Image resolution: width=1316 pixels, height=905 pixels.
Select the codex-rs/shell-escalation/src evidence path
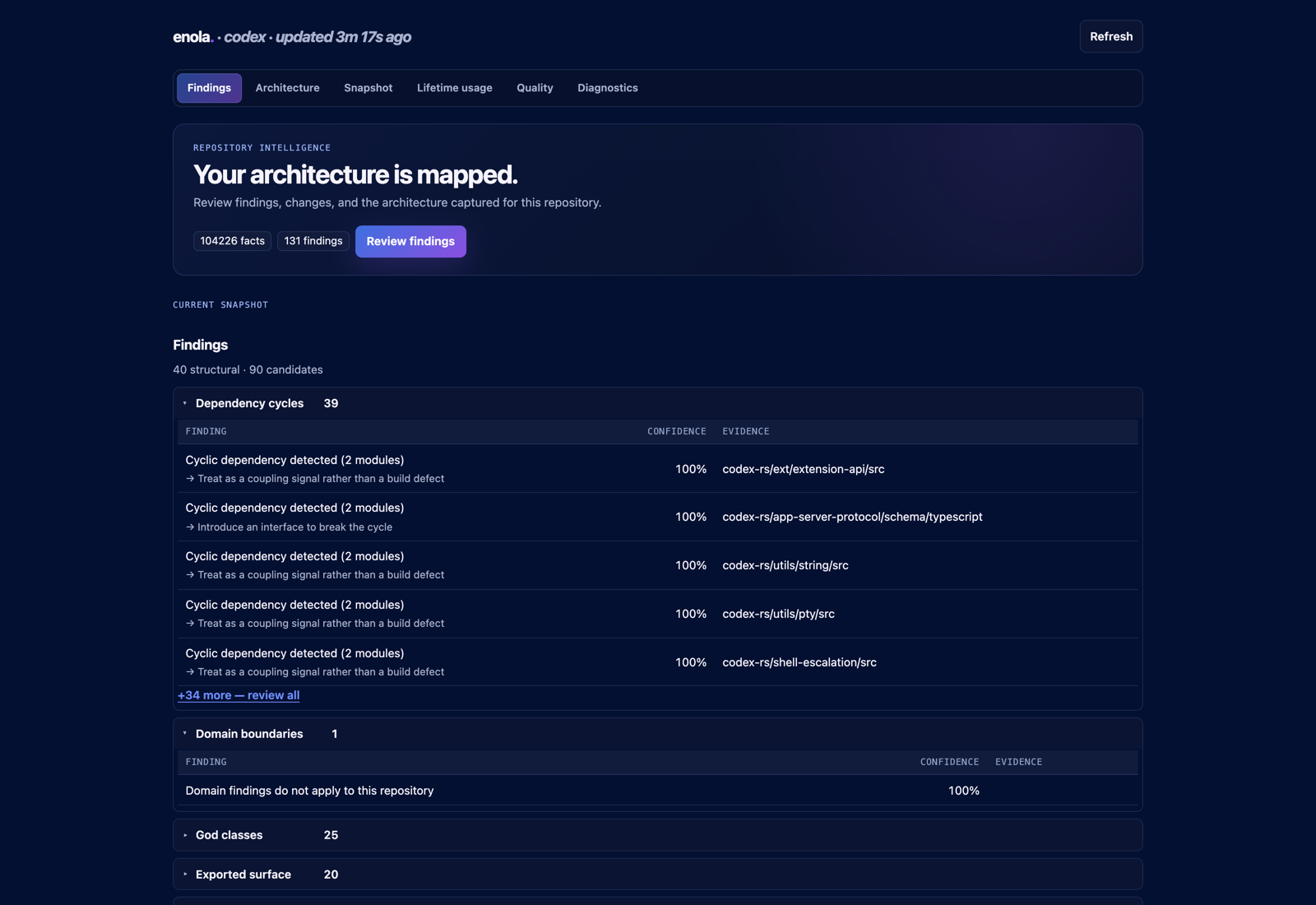[799, 662]
